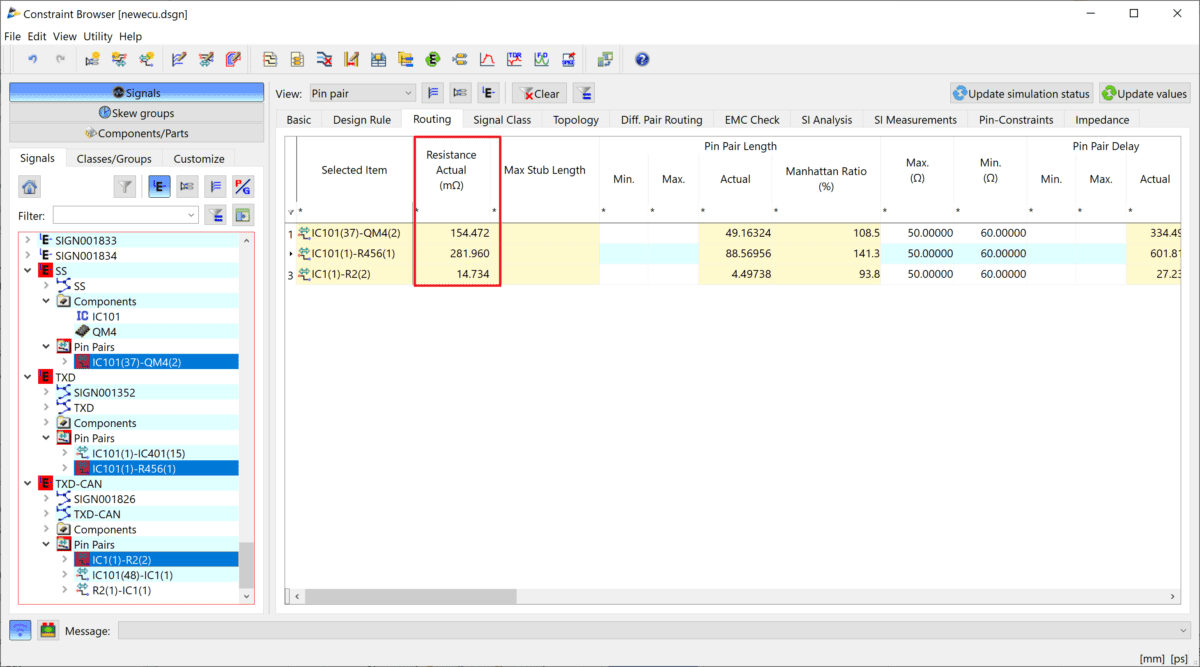The image size is (1200, 667).
Task: Toggle the highlighted E-net button in Signals panel
Action: pos(159,186)
